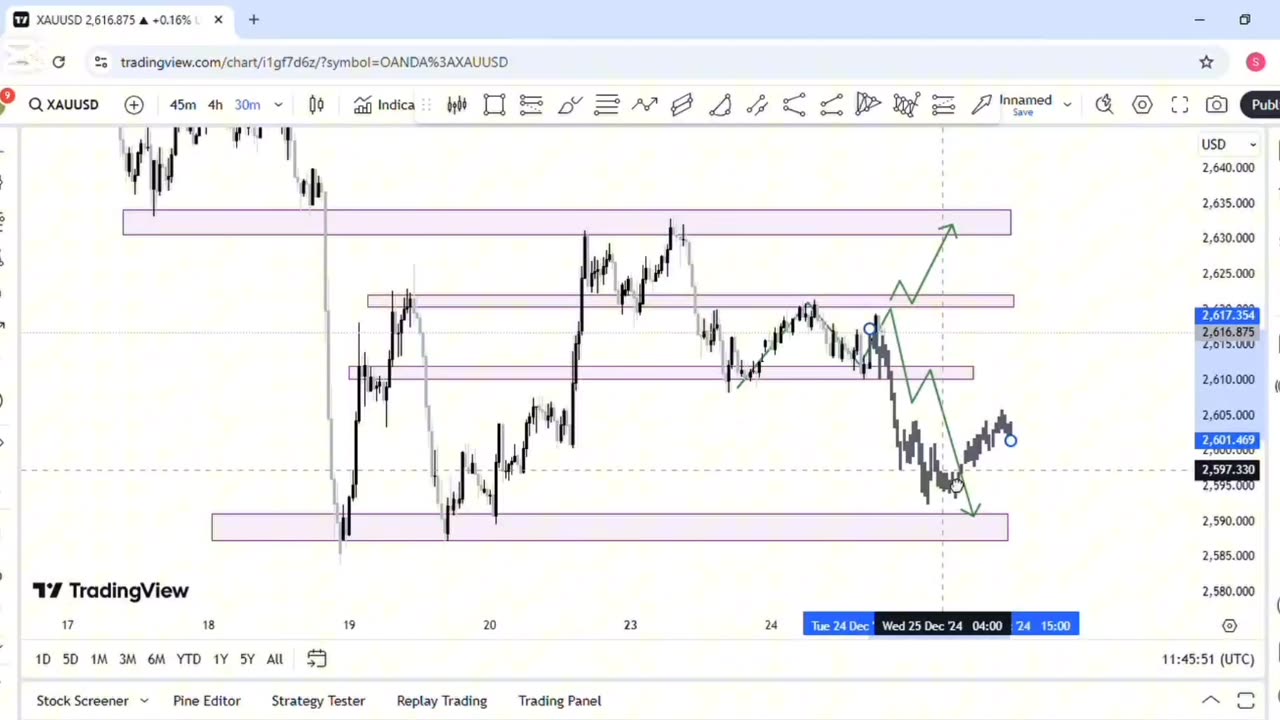Select the 3M date range
The height and width of the screenshot is (720, 1280).
[x=127, y=659]
